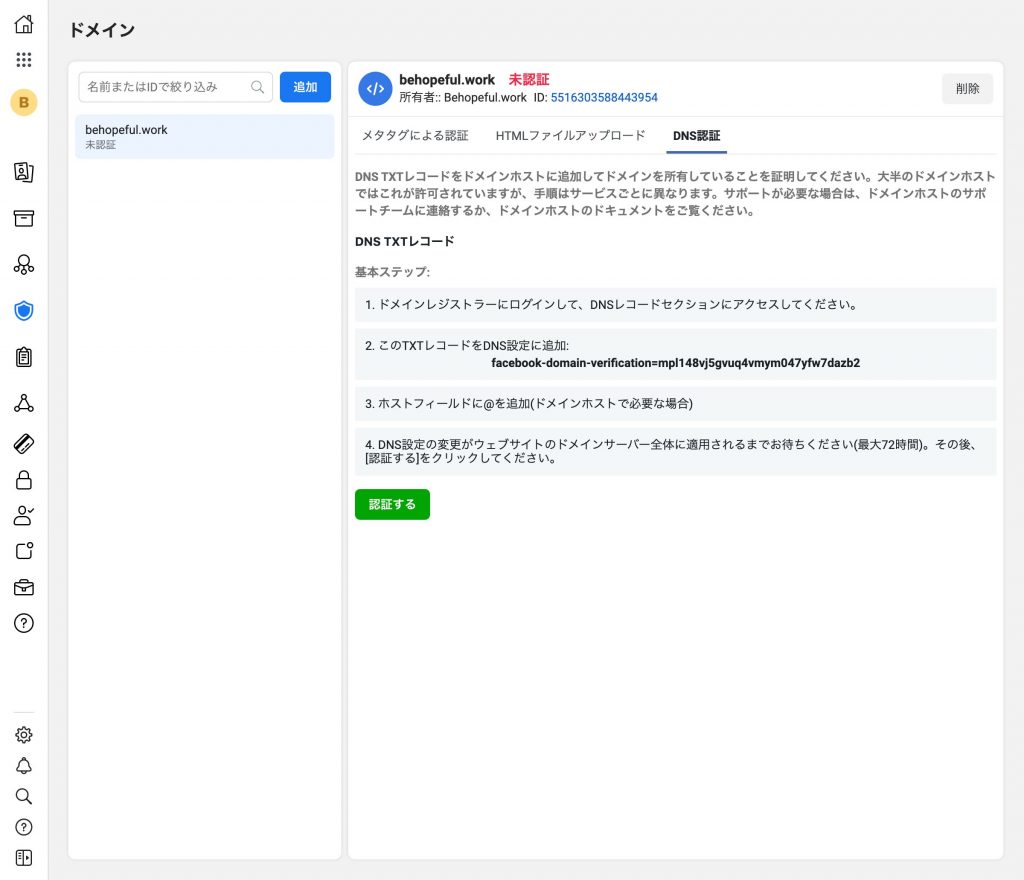The height and width of the screenshot is (880, 1024).
Task: Open the square with dot notifications icon
Action: tap(24, 551)
